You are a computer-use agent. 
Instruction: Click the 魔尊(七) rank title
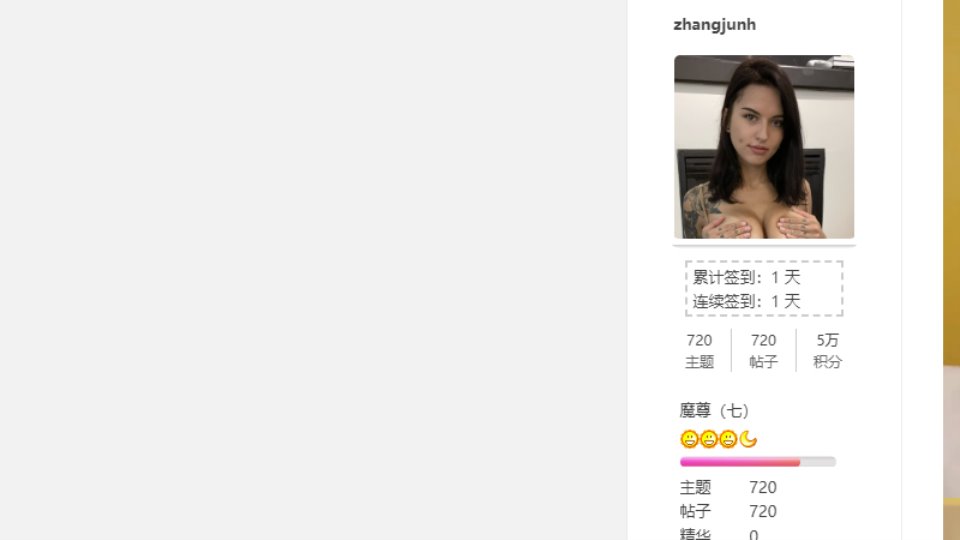coord(714,410)
